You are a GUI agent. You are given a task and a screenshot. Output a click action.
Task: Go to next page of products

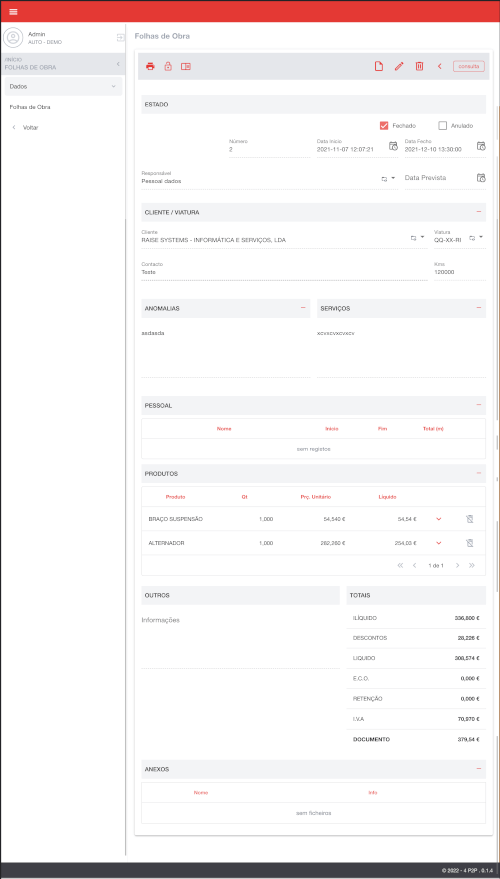click(457, 565)
